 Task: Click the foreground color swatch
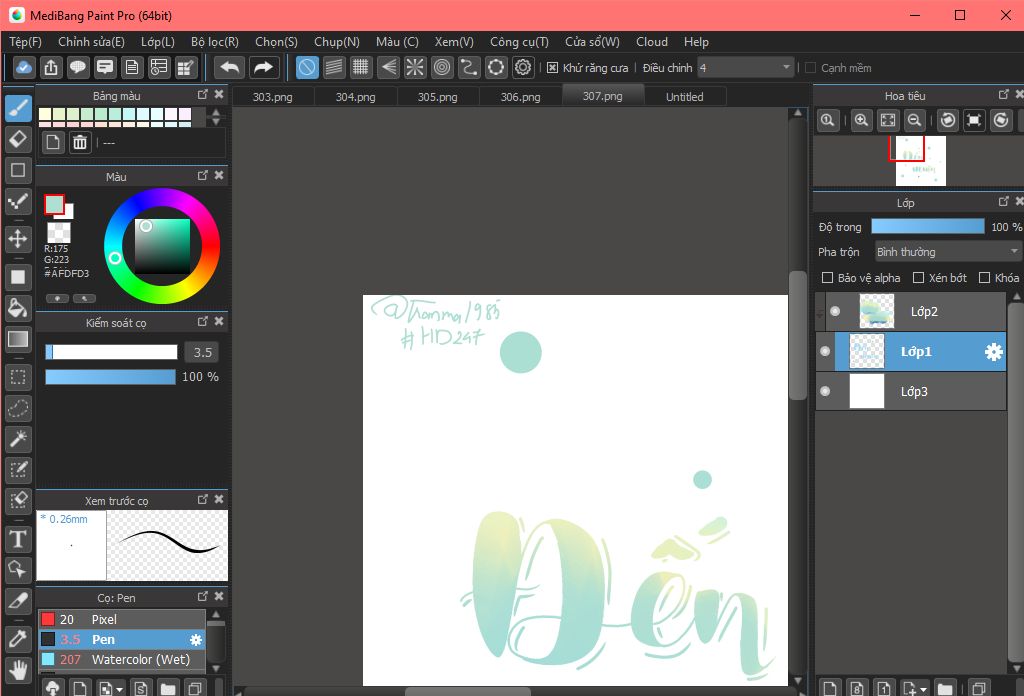[54, 204]
